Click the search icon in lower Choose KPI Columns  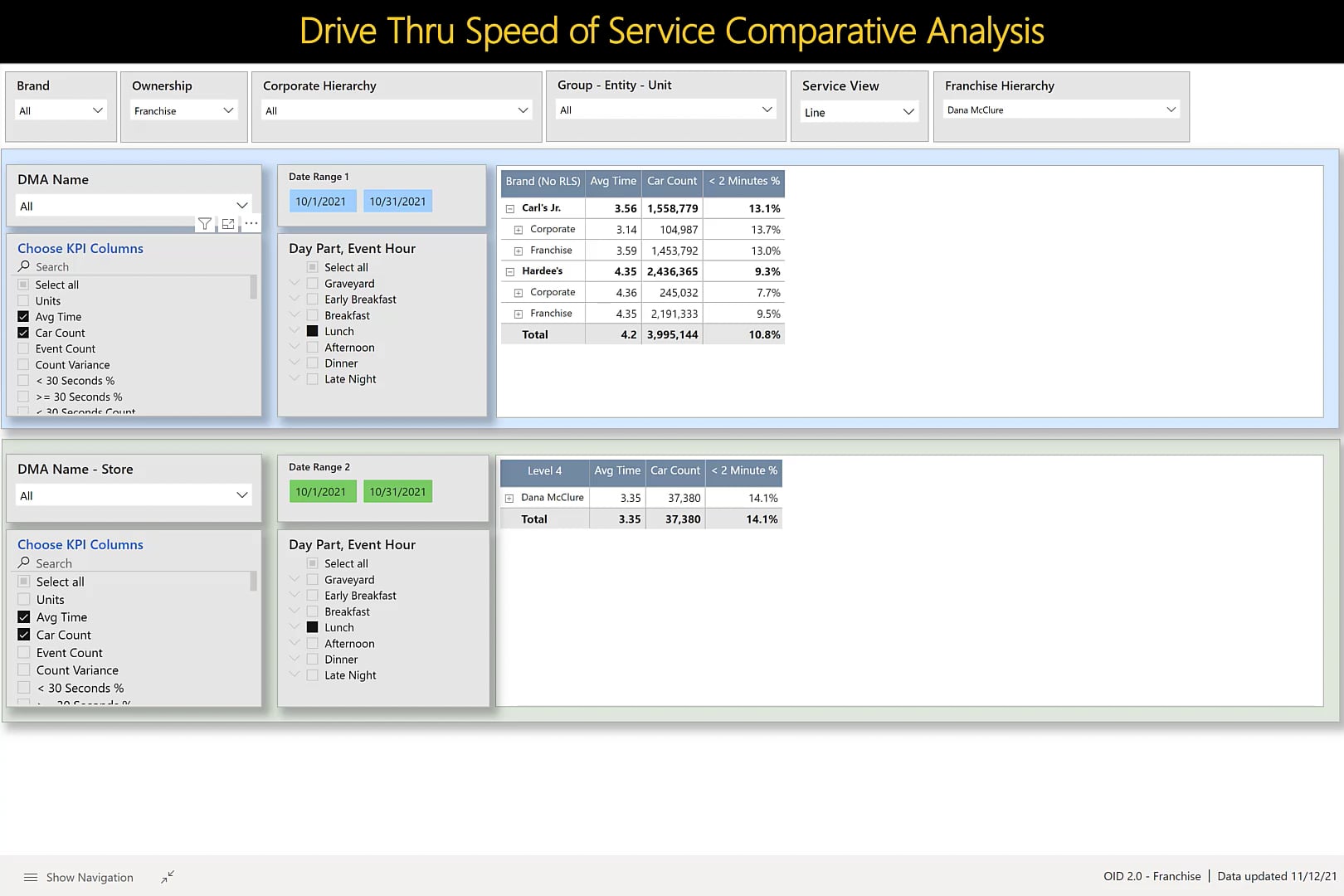[x=23, y=563]
